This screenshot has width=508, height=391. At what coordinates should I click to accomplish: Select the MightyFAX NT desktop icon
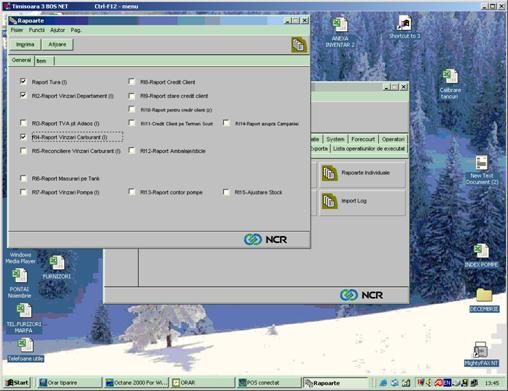(481, 350)
